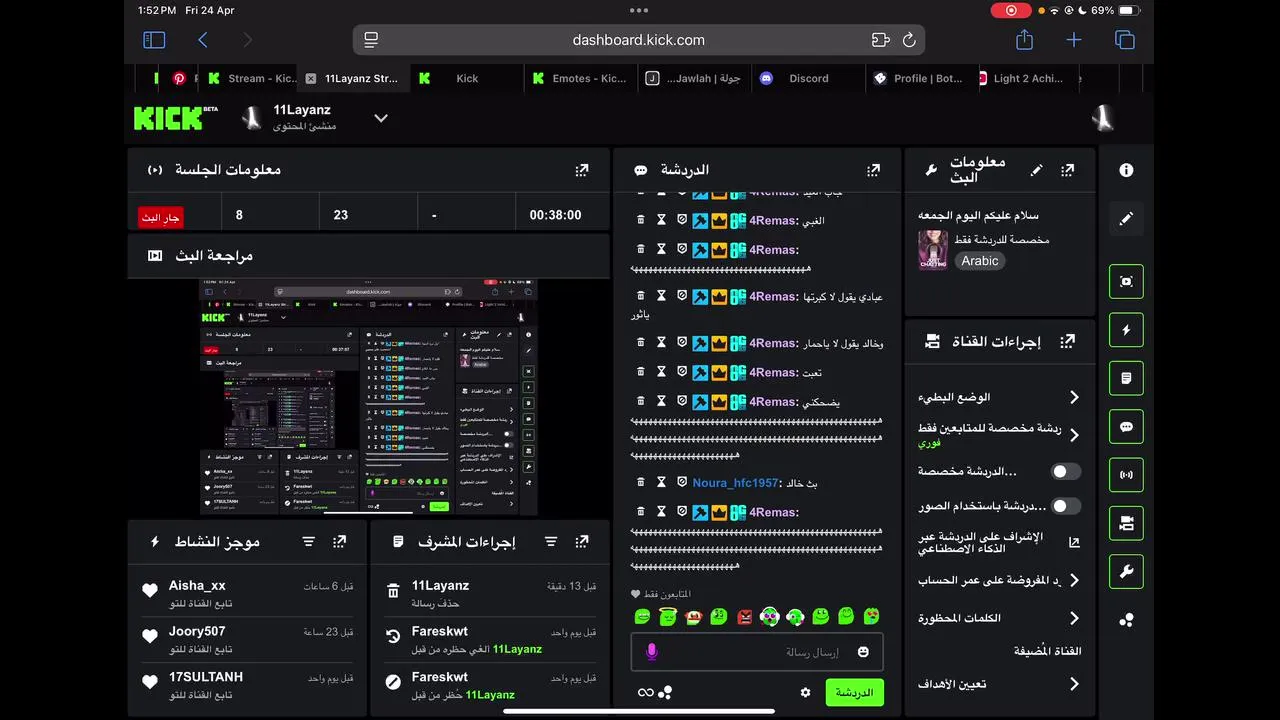Expand the الوضع البطيء slow mode option
This screenshot has height=720, width=1280.
coord(1074,397)
